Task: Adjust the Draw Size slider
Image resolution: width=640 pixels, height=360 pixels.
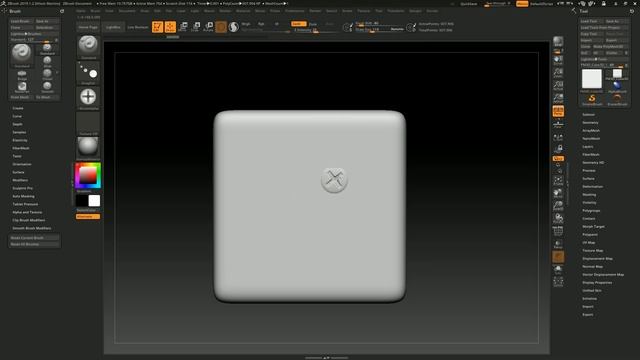Action: coord(379,30)
